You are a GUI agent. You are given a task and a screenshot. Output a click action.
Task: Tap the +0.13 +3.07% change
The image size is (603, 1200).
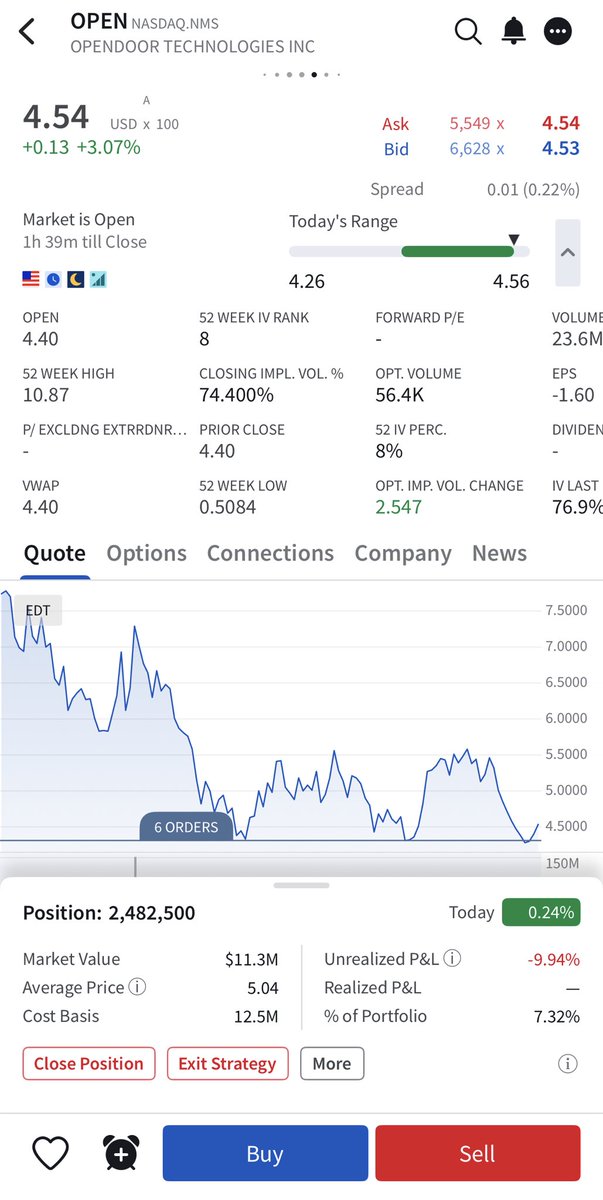tap(82, 147)
